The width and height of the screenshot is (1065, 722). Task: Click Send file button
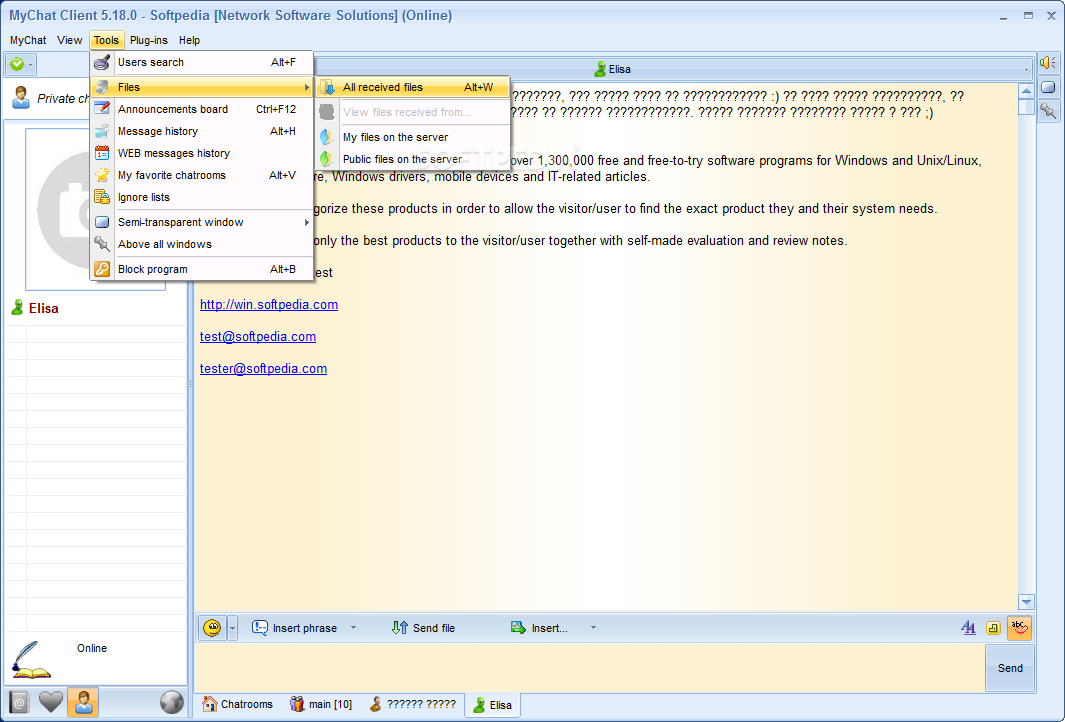point(423,628)
